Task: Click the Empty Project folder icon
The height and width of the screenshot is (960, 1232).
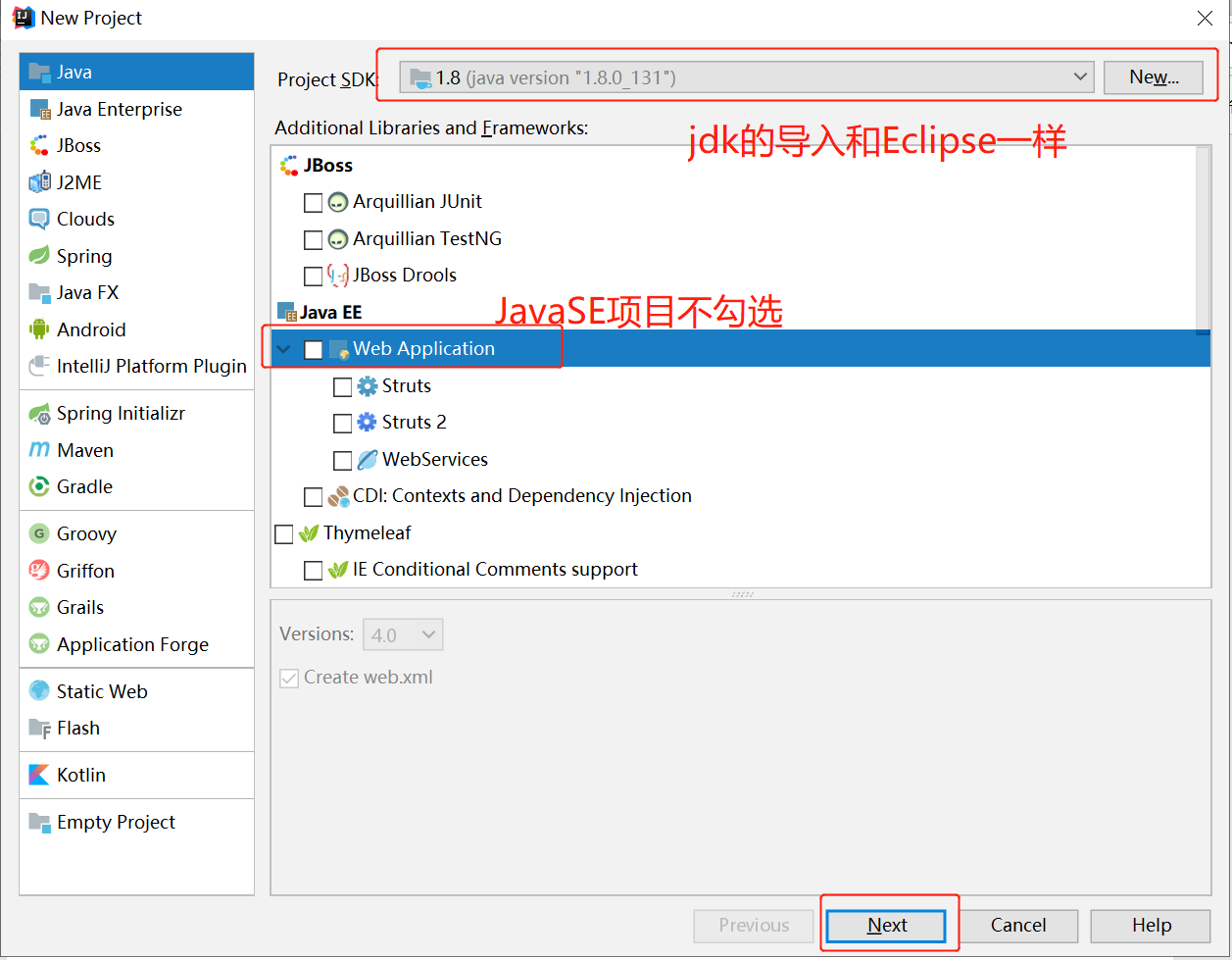Action: coord(39,822)
